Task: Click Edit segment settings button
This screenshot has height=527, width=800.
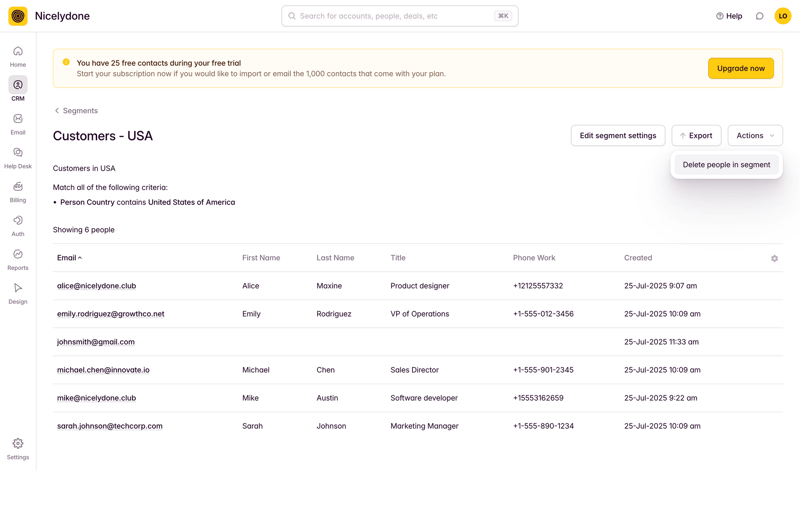Action: [618, 136]
